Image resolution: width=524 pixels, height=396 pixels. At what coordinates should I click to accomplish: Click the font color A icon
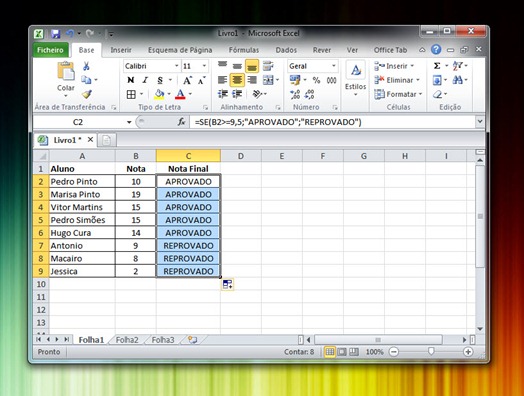[180, 95]
